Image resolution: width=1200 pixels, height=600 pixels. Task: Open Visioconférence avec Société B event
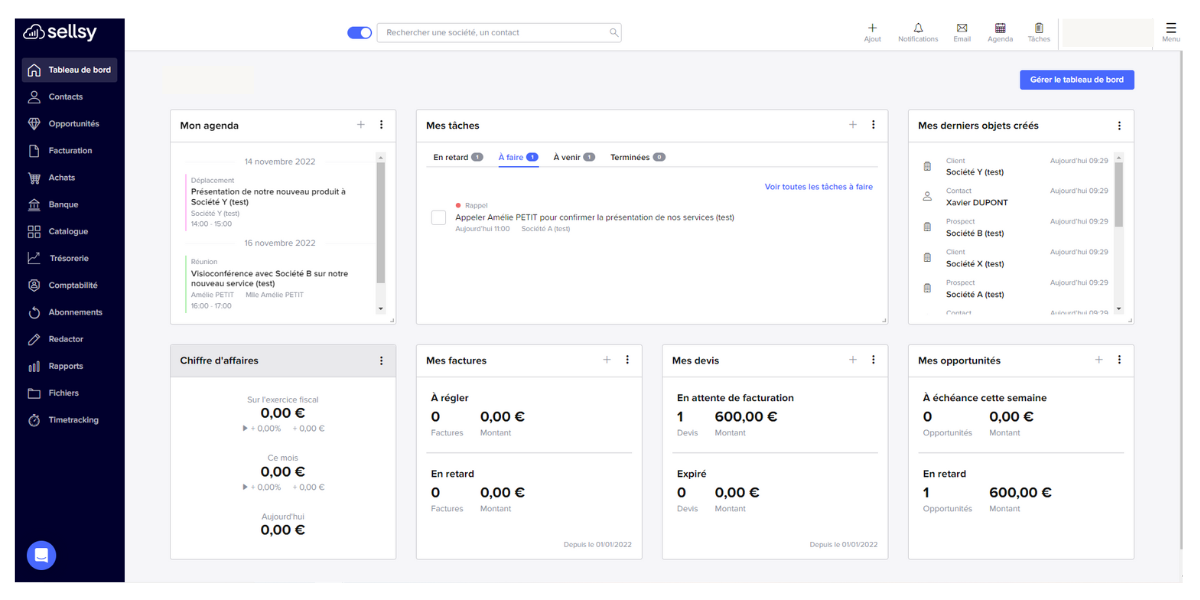click(x=270, y=278)
